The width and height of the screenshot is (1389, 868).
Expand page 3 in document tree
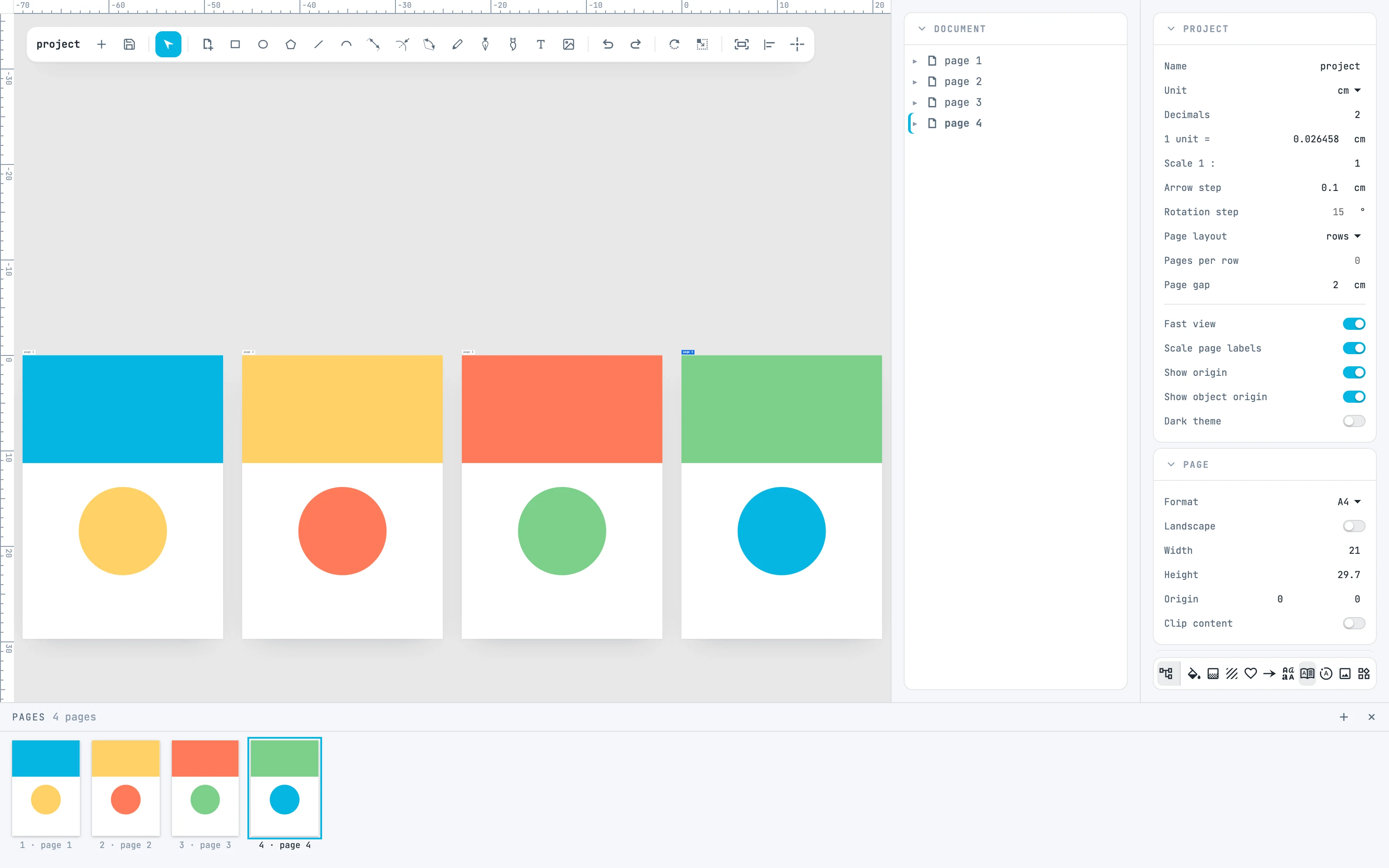(x=915, y=103)
